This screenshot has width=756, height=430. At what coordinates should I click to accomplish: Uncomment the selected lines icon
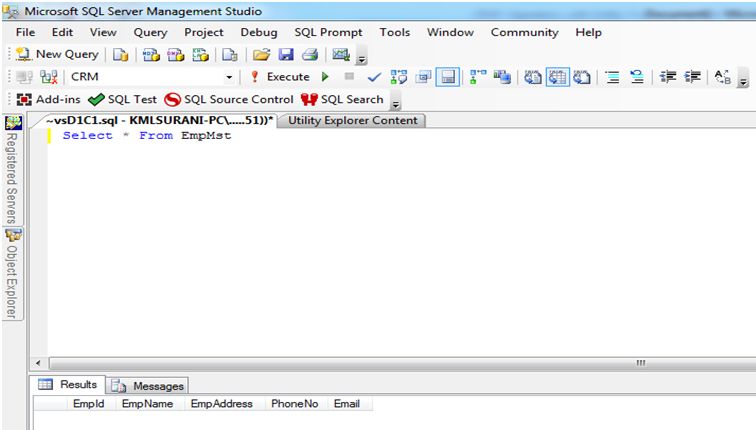point(637,77)
